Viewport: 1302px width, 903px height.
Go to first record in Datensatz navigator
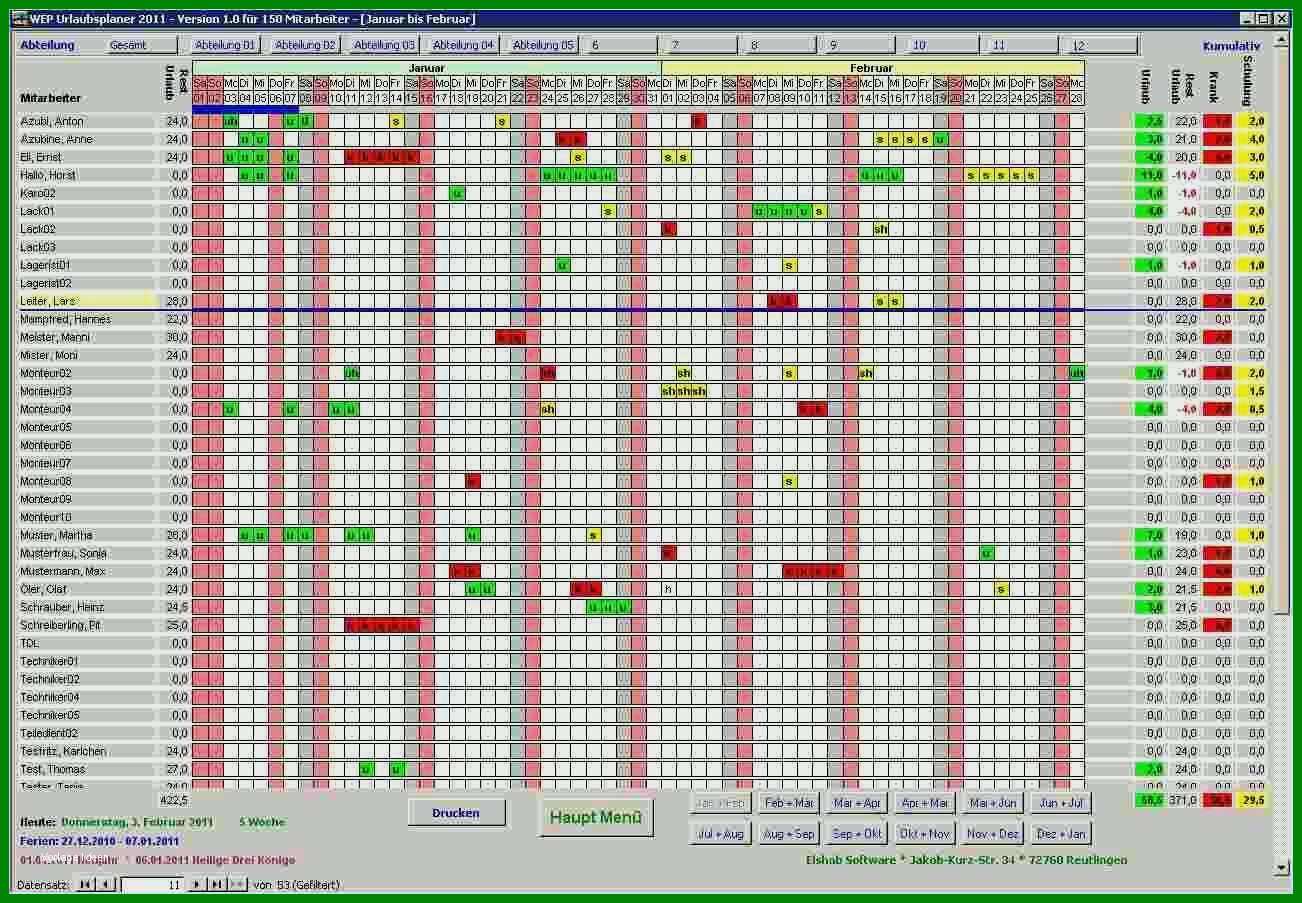tap(84, 884)
